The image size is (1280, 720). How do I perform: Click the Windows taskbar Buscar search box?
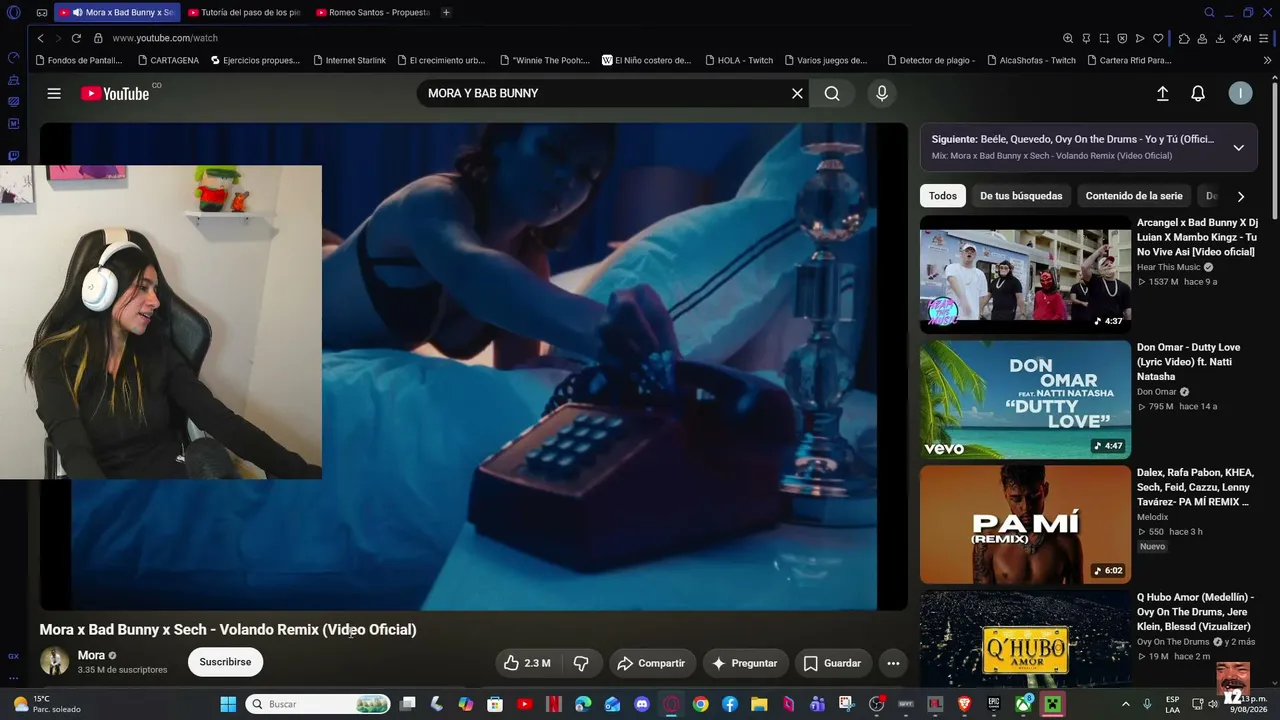317,704
